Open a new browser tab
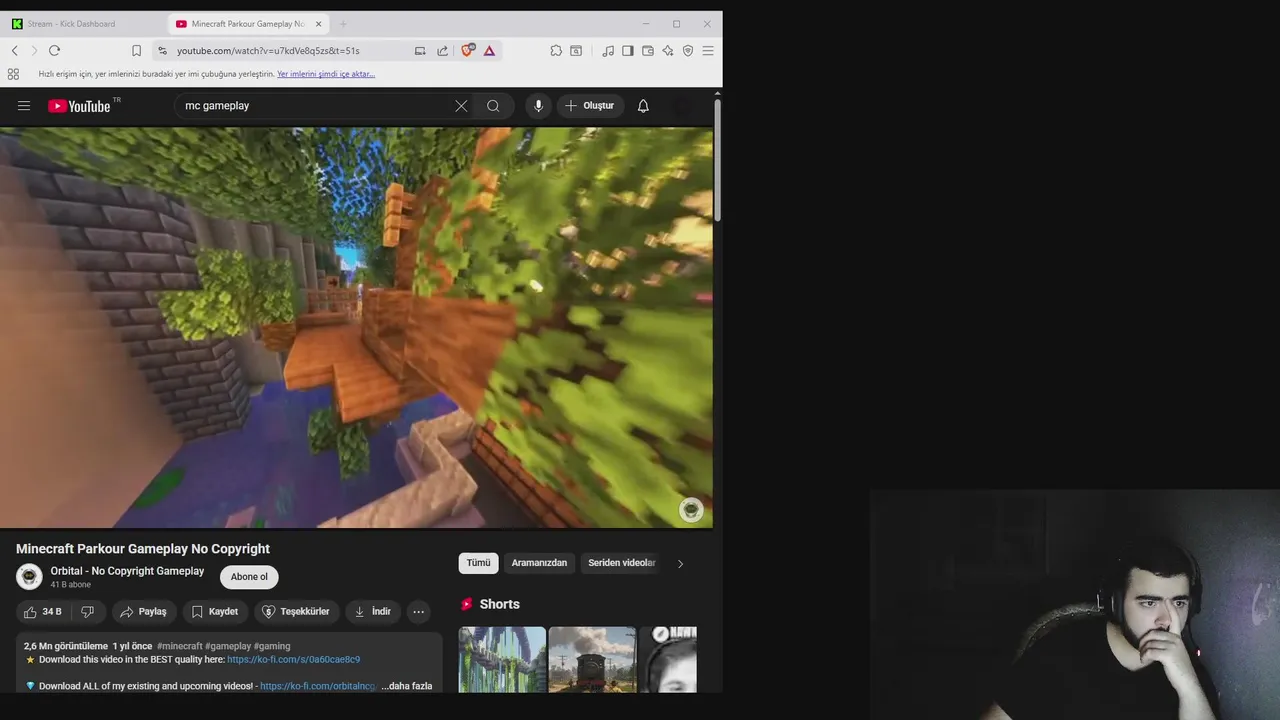This screenshot has height=720, width=1280. (x=343, y=24)
